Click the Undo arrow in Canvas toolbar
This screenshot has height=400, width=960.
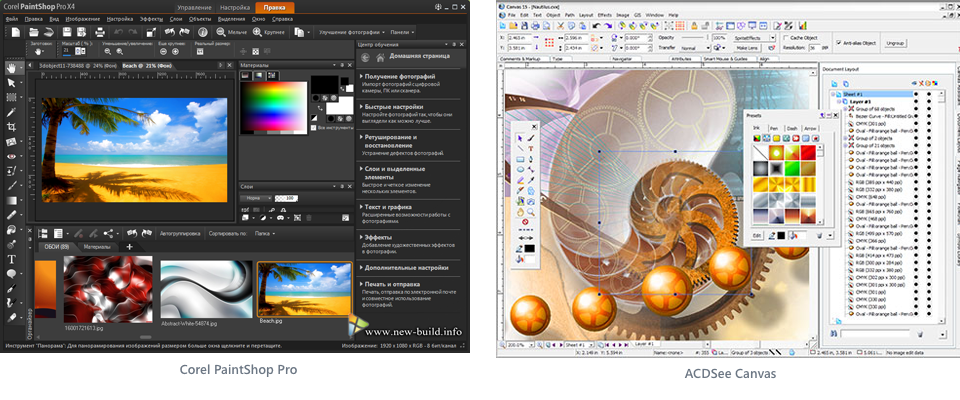coord(597,26)
